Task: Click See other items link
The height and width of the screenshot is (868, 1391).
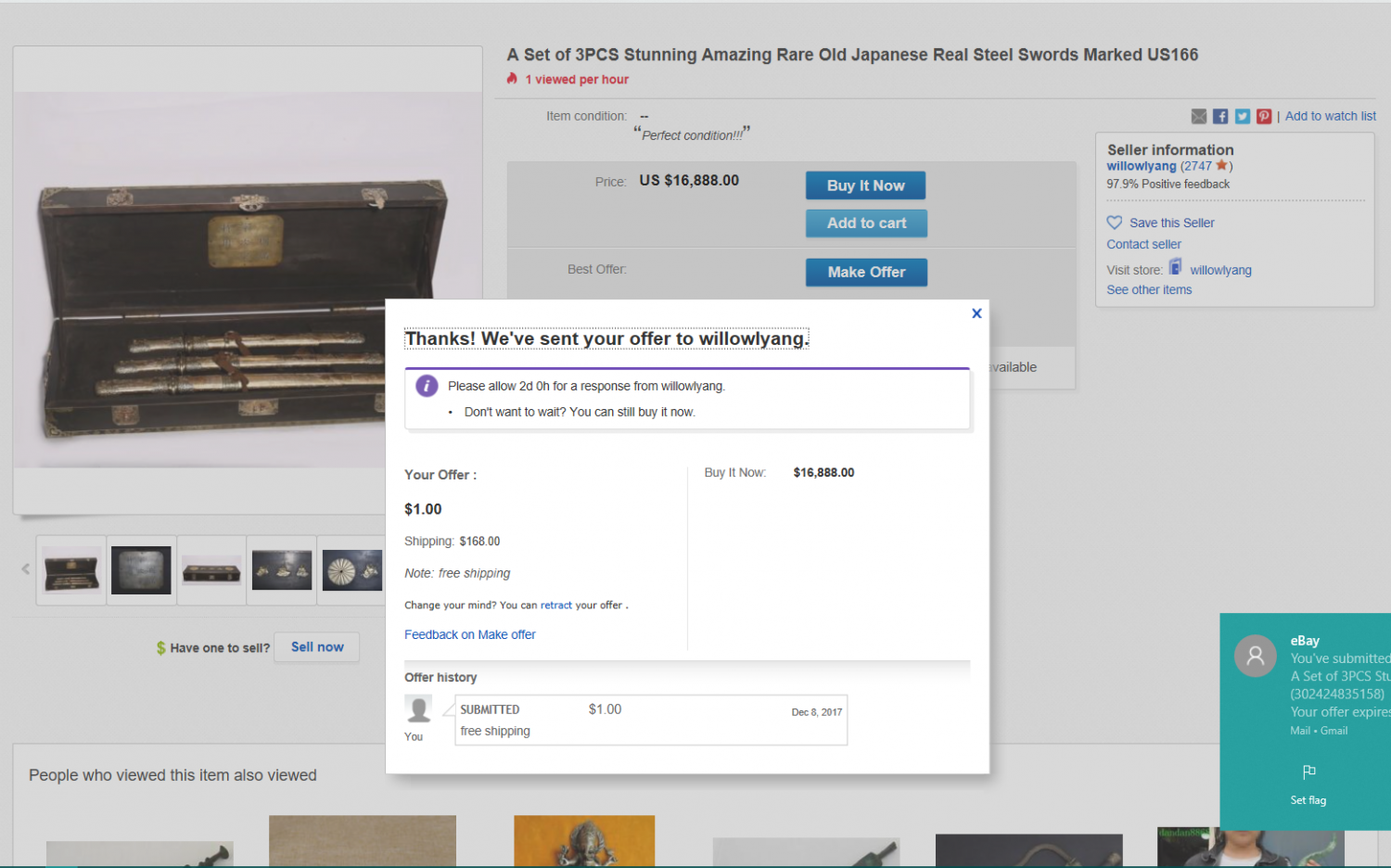Action: (1149, 289)
